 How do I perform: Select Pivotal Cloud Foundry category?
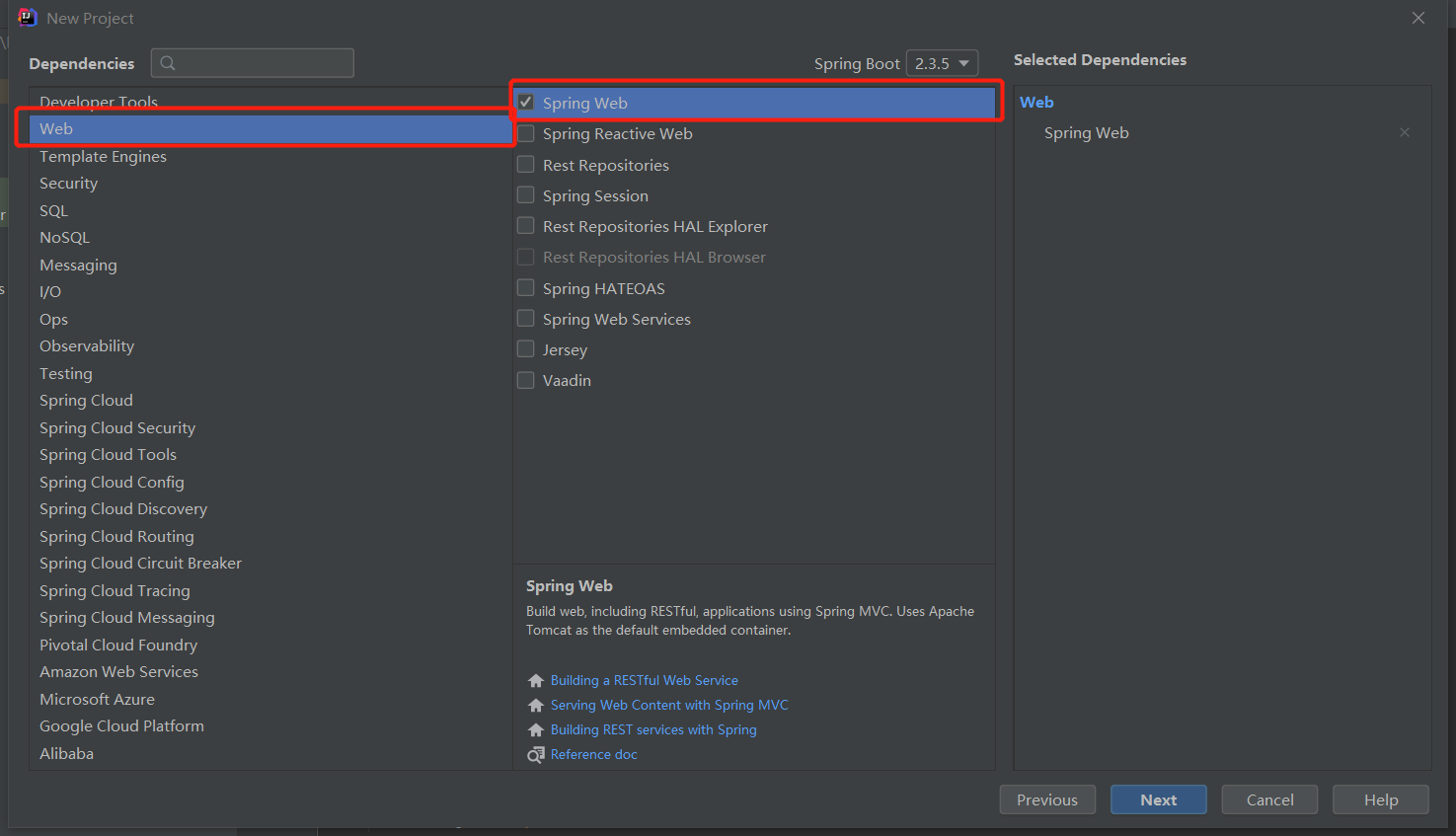270,645
